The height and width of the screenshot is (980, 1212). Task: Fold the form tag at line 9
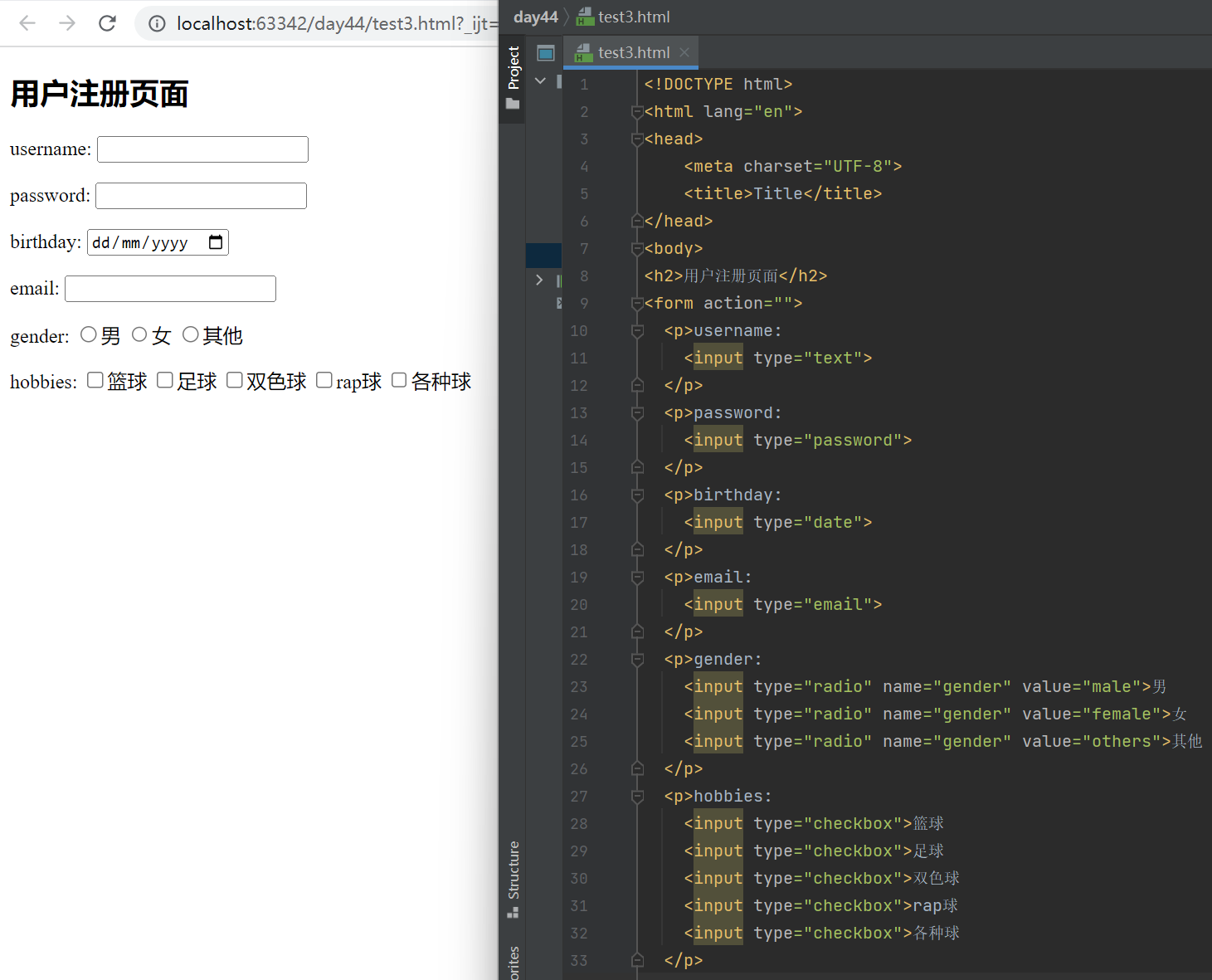tap(637, 304)
